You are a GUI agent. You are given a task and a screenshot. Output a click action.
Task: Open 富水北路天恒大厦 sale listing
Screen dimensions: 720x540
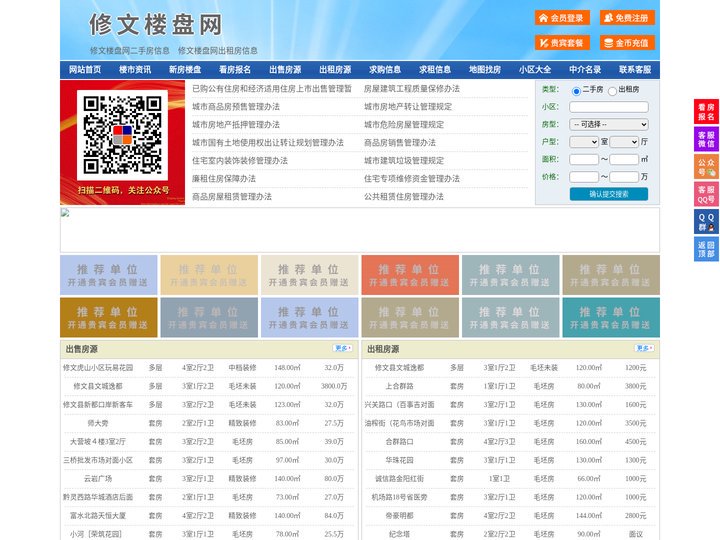[x=98, y=516]
